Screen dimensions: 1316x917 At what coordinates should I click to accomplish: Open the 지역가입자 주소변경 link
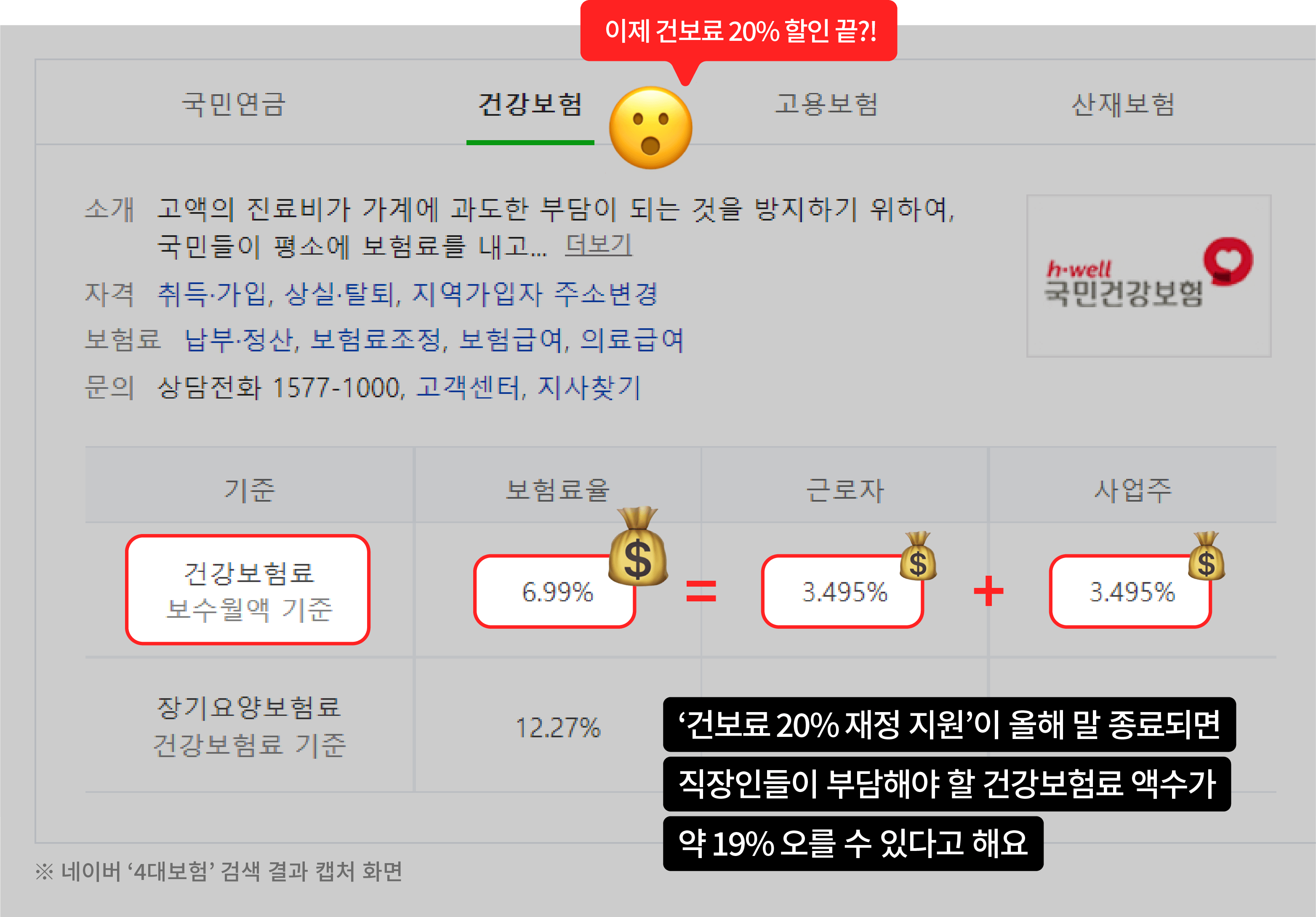535,294
